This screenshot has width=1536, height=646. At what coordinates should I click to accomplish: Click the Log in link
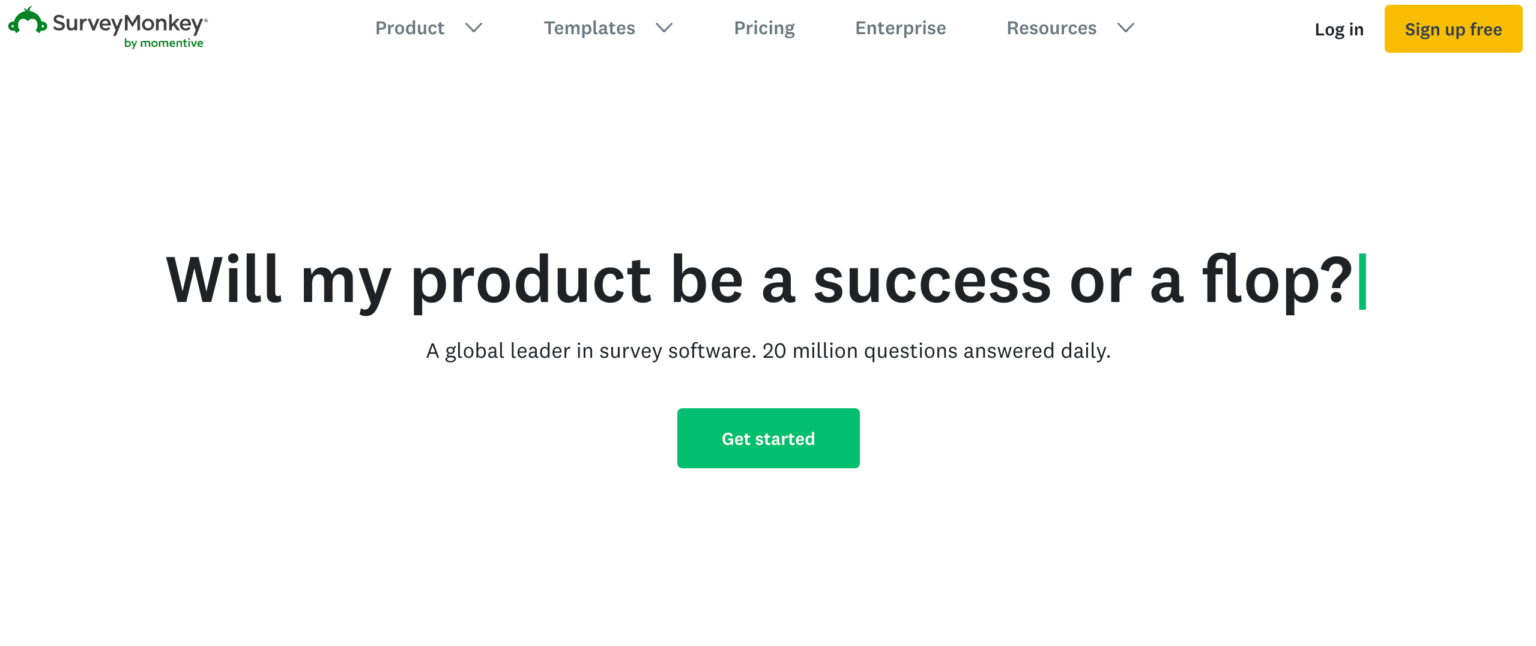click(1339, 29)
